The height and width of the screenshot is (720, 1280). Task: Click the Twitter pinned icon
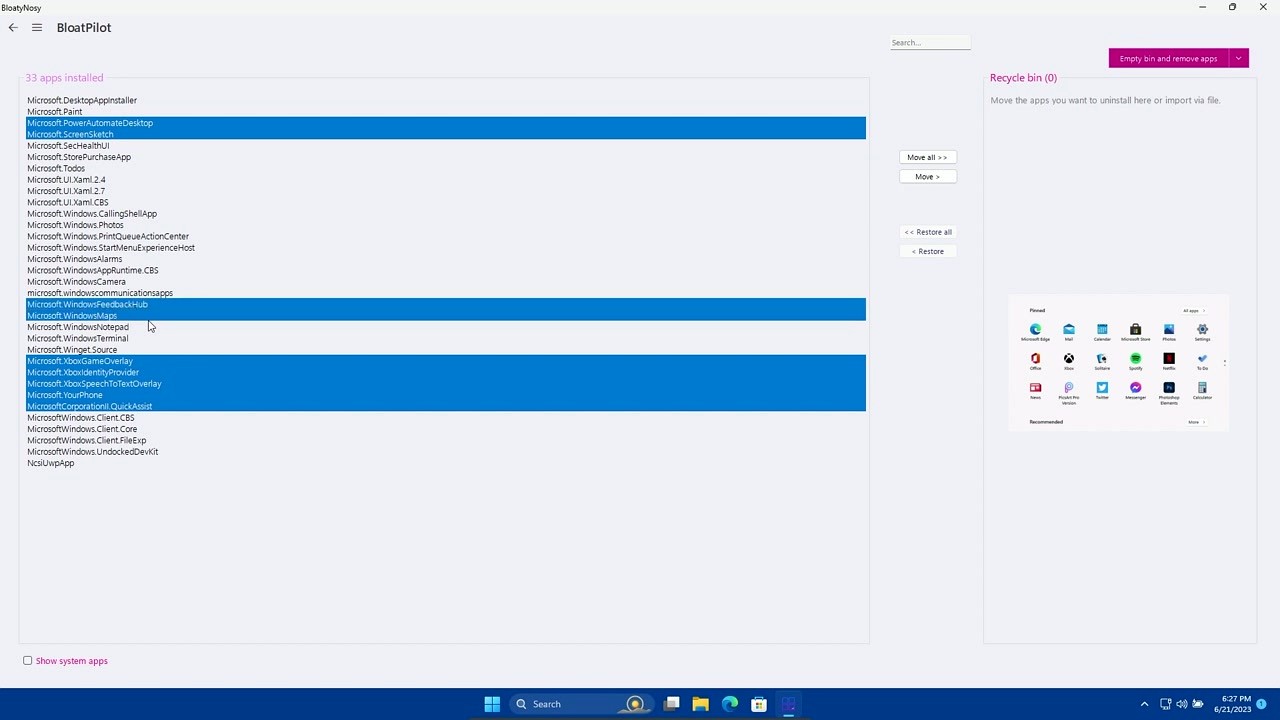coord(1103,388)
